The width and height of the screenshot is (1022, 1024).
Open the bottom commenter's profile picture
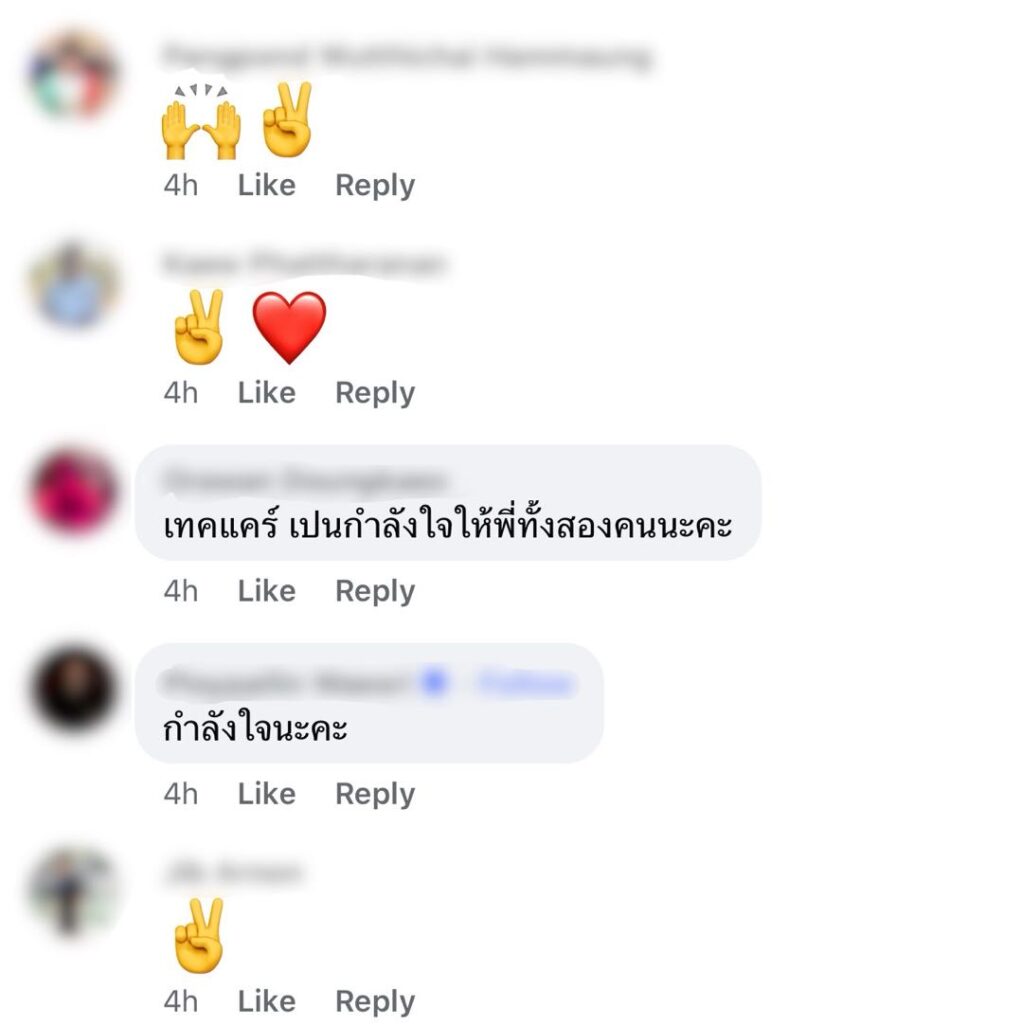click(74, 892)
